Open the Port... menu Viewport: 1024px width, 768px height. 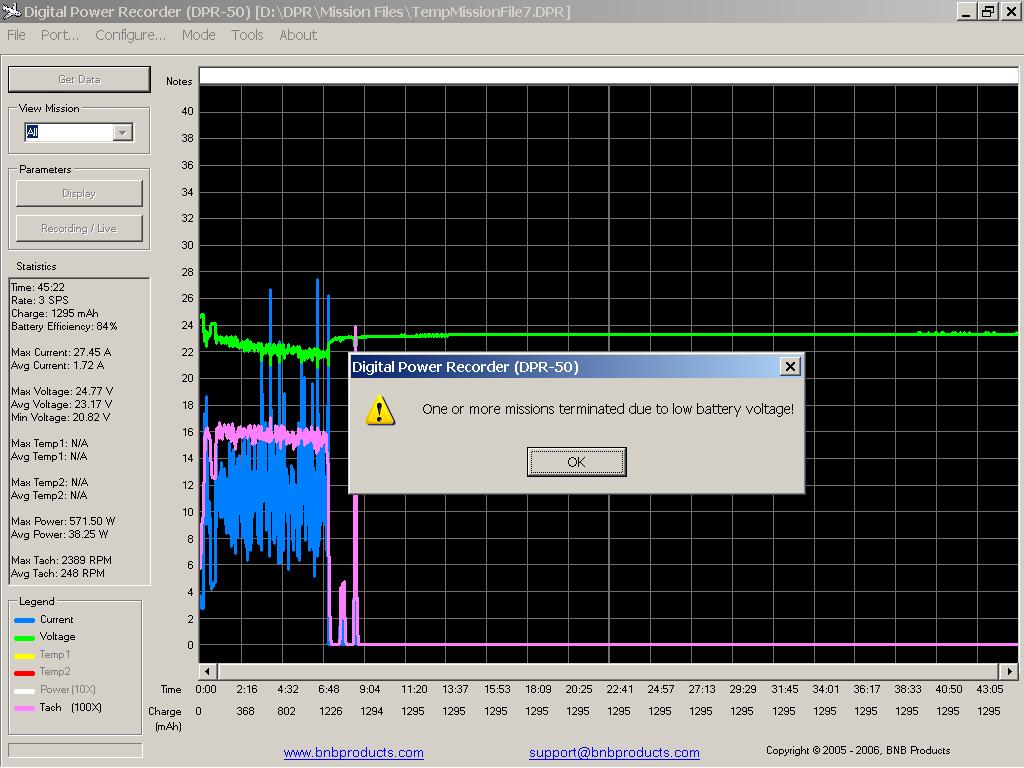tap(59, 35)
